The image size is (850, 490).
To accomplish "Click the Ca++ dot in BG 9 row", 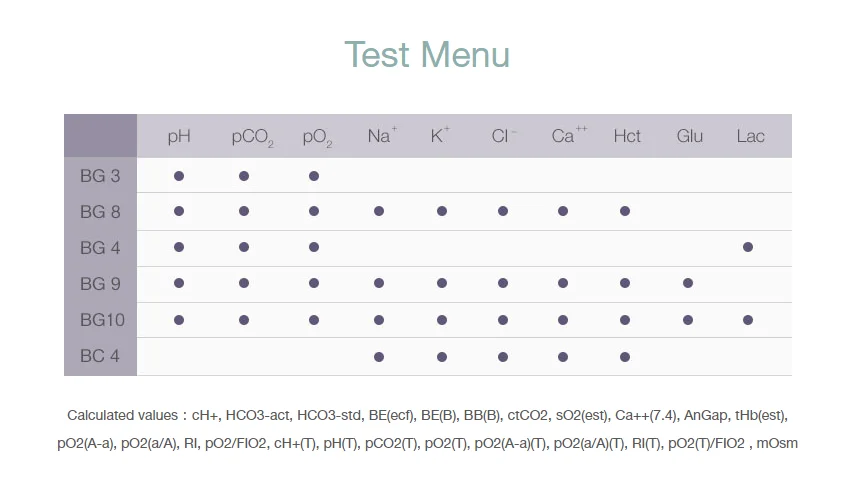I will pos(563,283).
